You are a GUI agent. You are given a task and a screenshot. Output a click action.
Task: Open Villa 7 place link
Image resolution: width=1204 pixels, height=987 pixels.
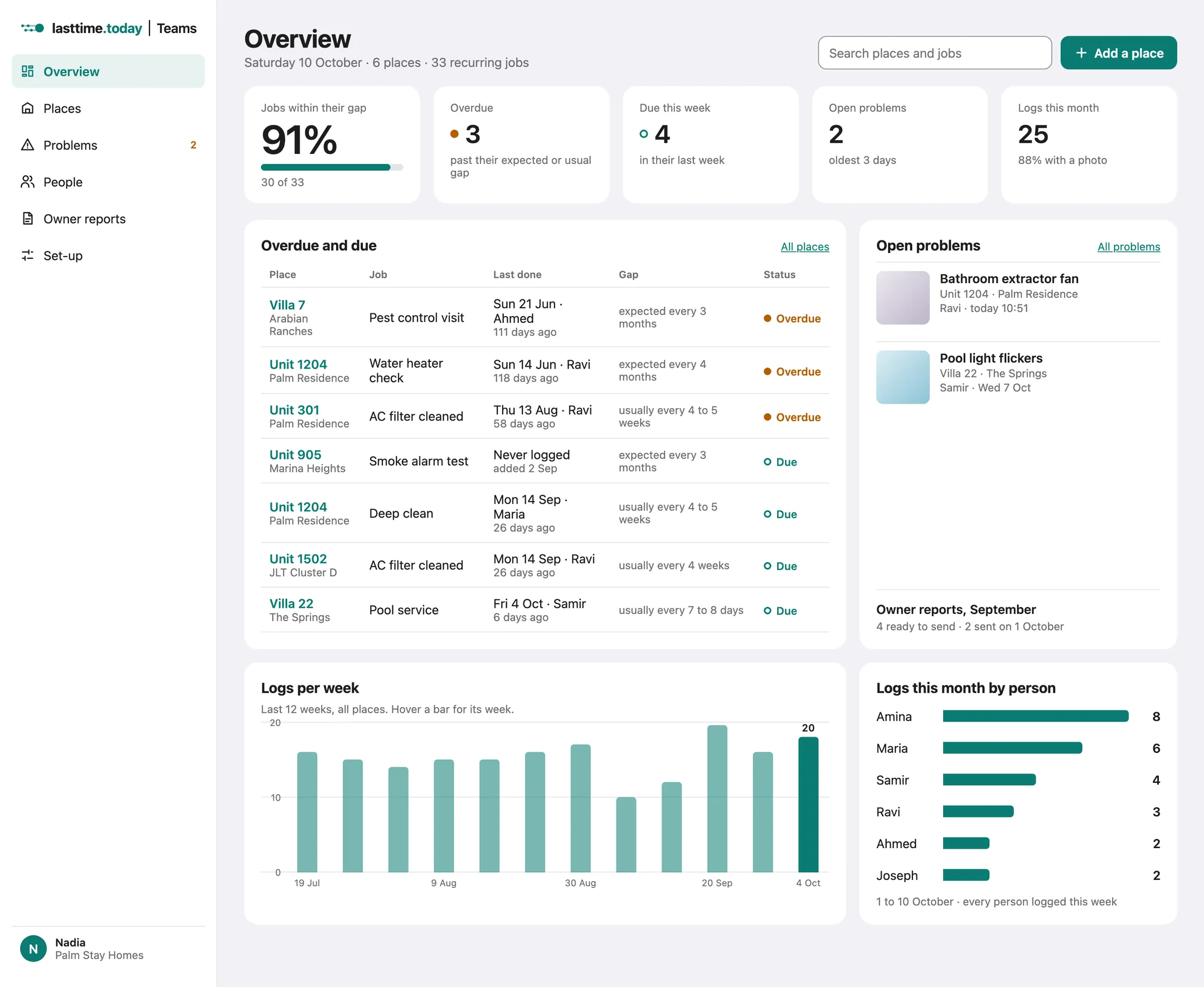287,304
